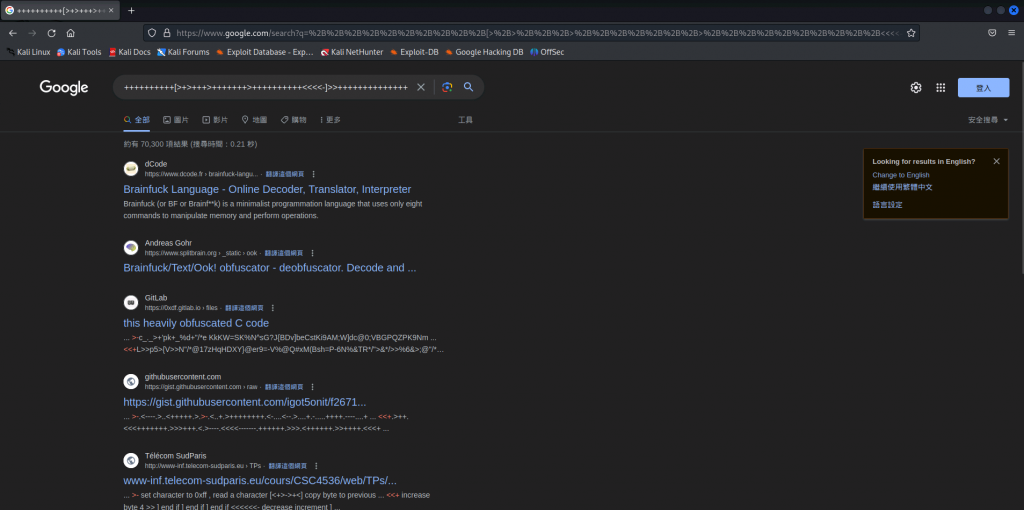Open the Kali Docs bookmark

(x=129, y=52)
